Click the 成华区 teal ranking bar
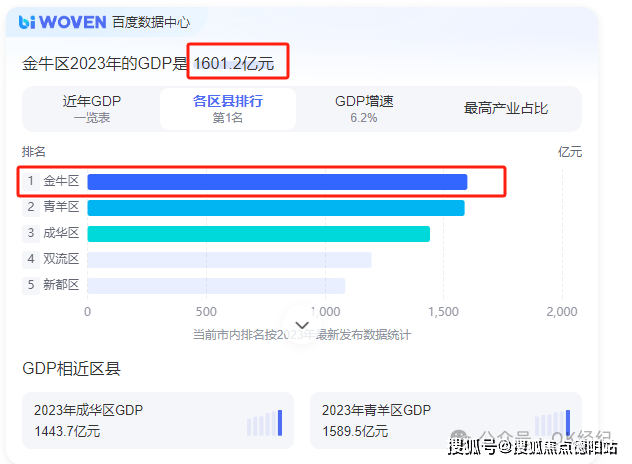The height and width of the screenshot is (464, 632). 259,234
